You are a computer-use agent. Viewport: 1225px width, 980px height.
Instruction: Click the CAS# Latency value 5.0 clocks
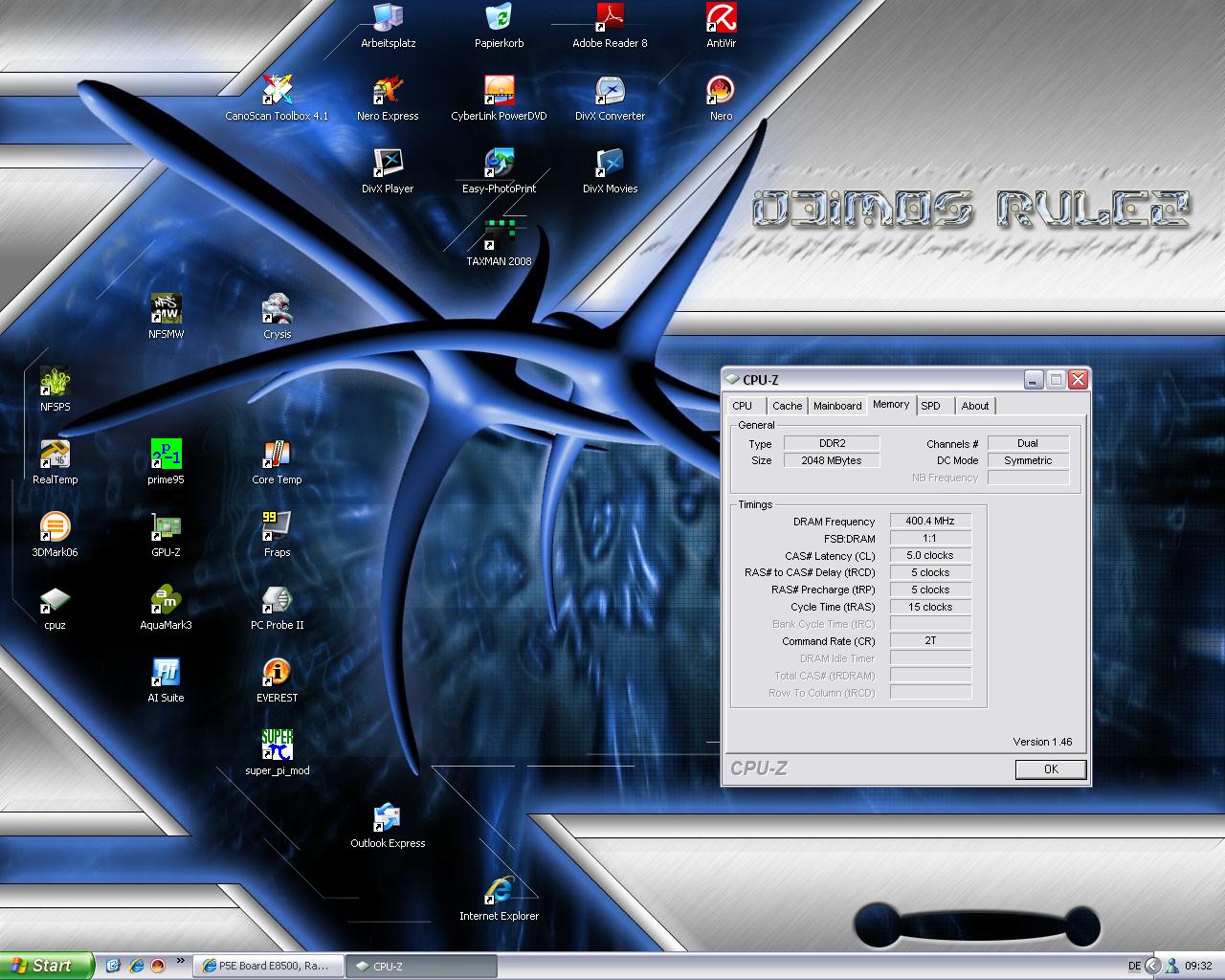point(930,555)
